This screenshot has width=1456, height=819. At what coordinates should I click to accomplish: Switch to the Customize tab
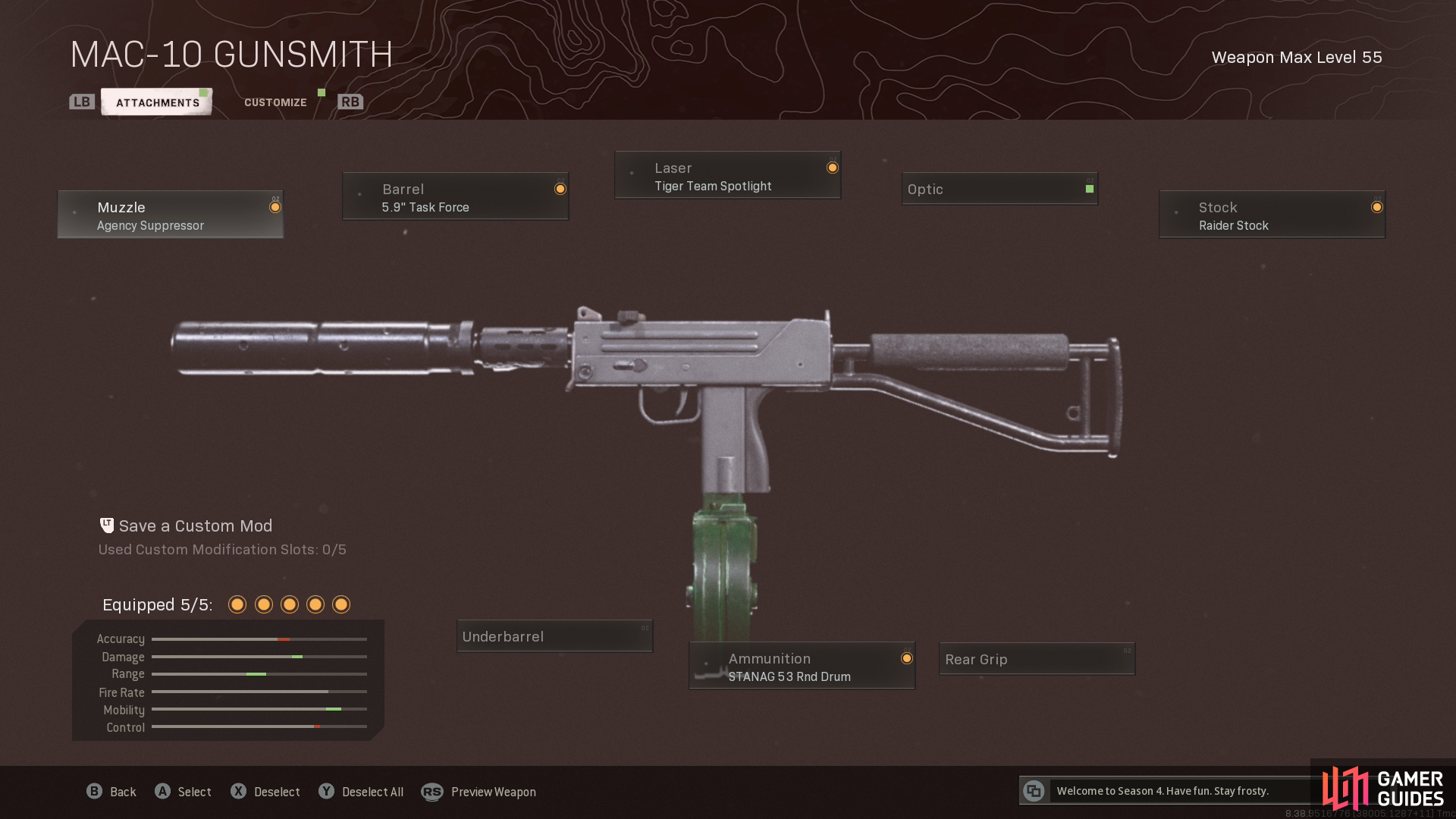[275, 102]
